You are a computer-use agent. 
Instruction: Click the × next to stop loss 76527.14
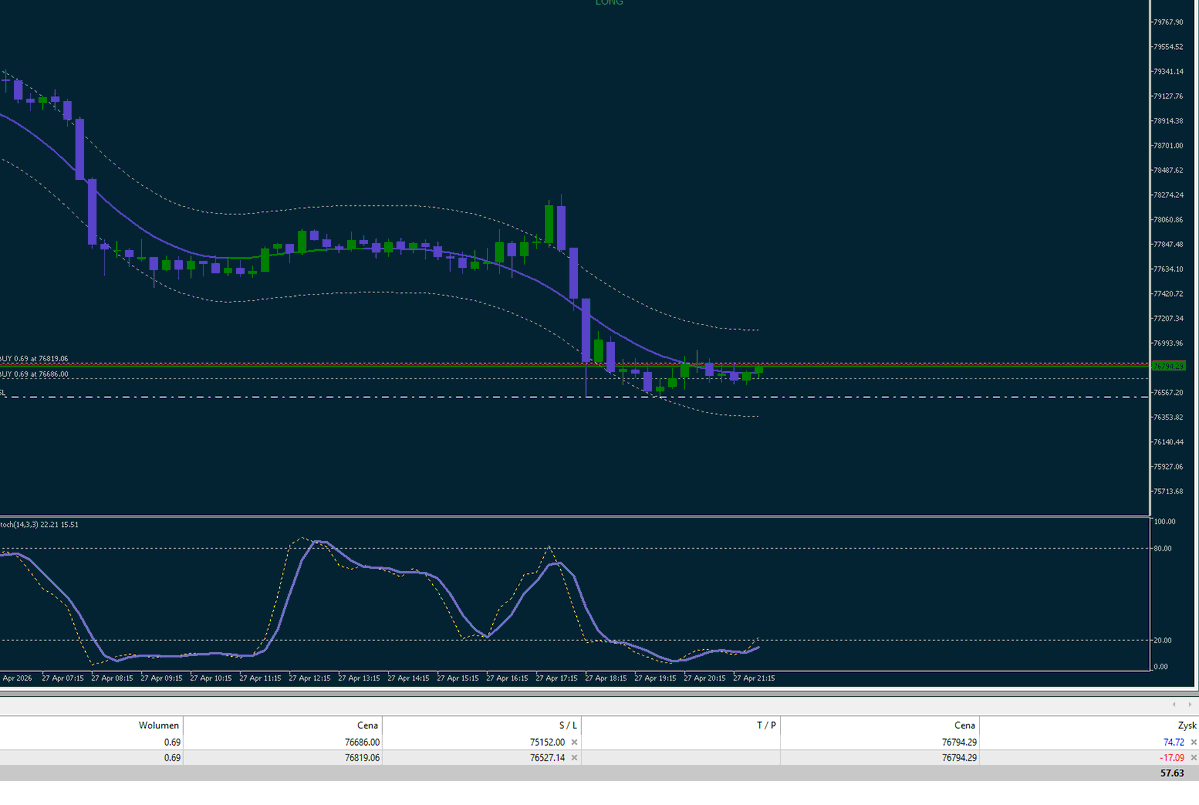575,758
